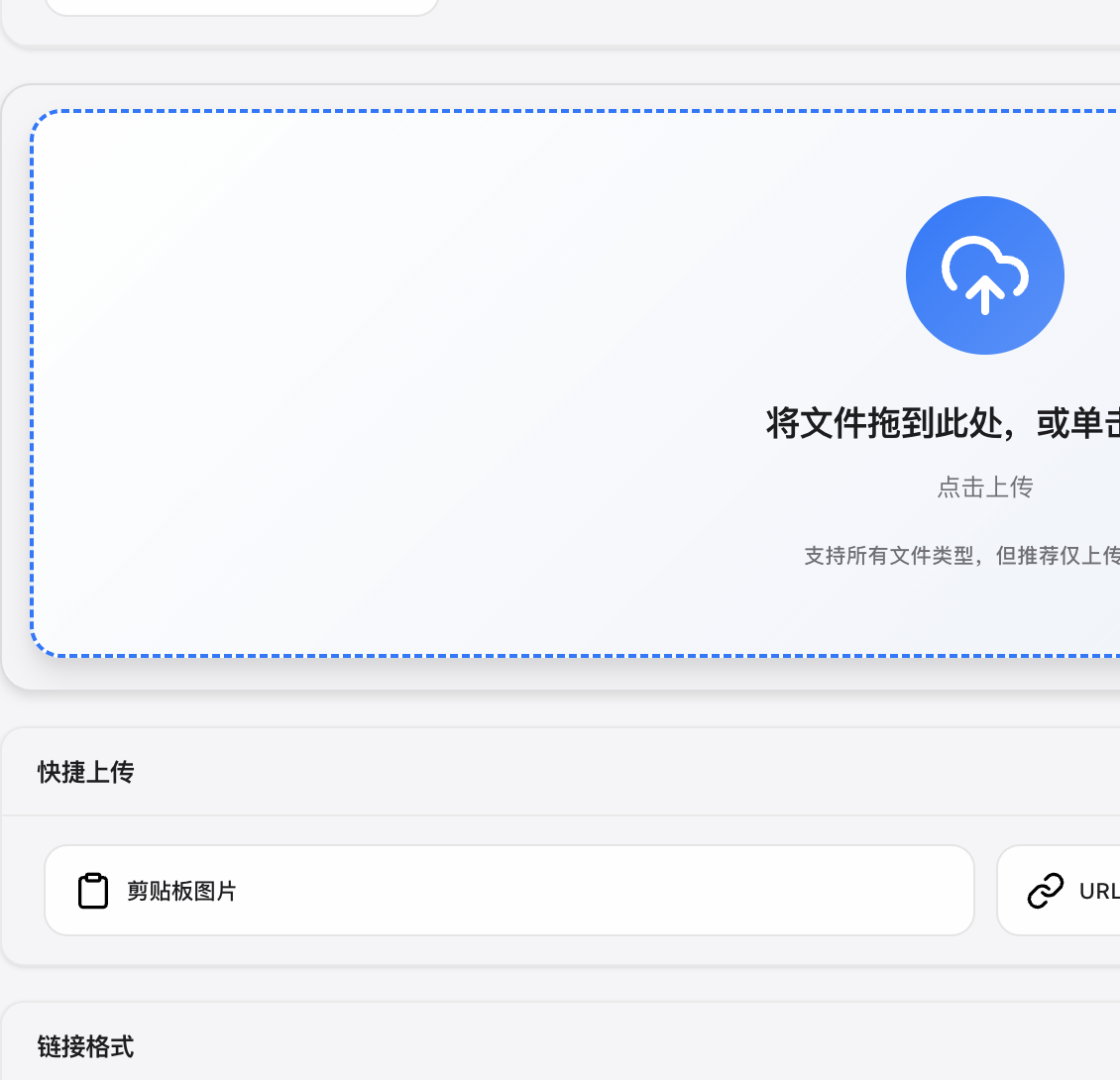The height and width of the screenshot is (1080, 1120).
Task: Click the 点击上传 text
Action: coord(984,486)
